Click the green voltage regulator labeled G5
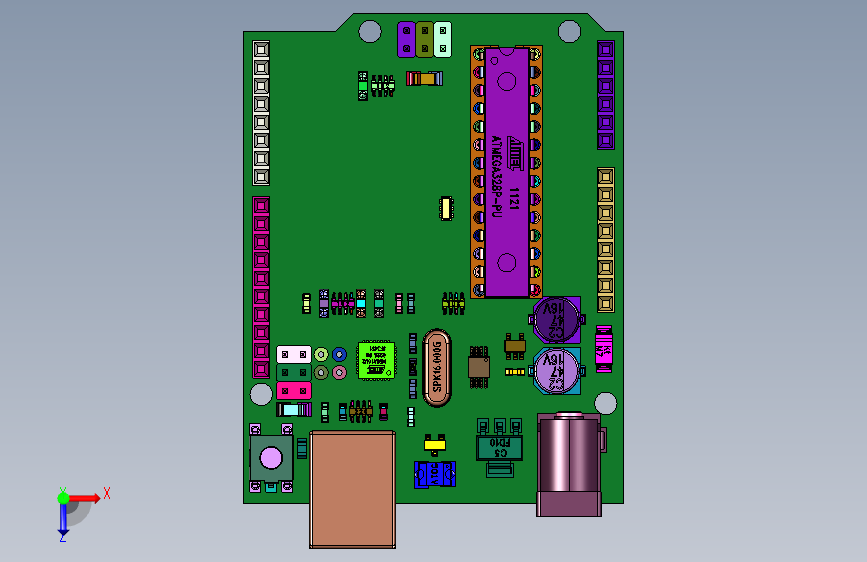 [x=499, y=447]
